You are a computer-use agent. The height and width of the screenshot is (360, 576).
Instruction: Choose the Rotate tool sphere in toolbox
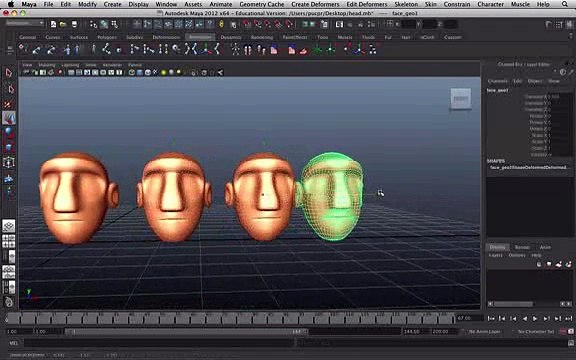[x=9, y=133]
